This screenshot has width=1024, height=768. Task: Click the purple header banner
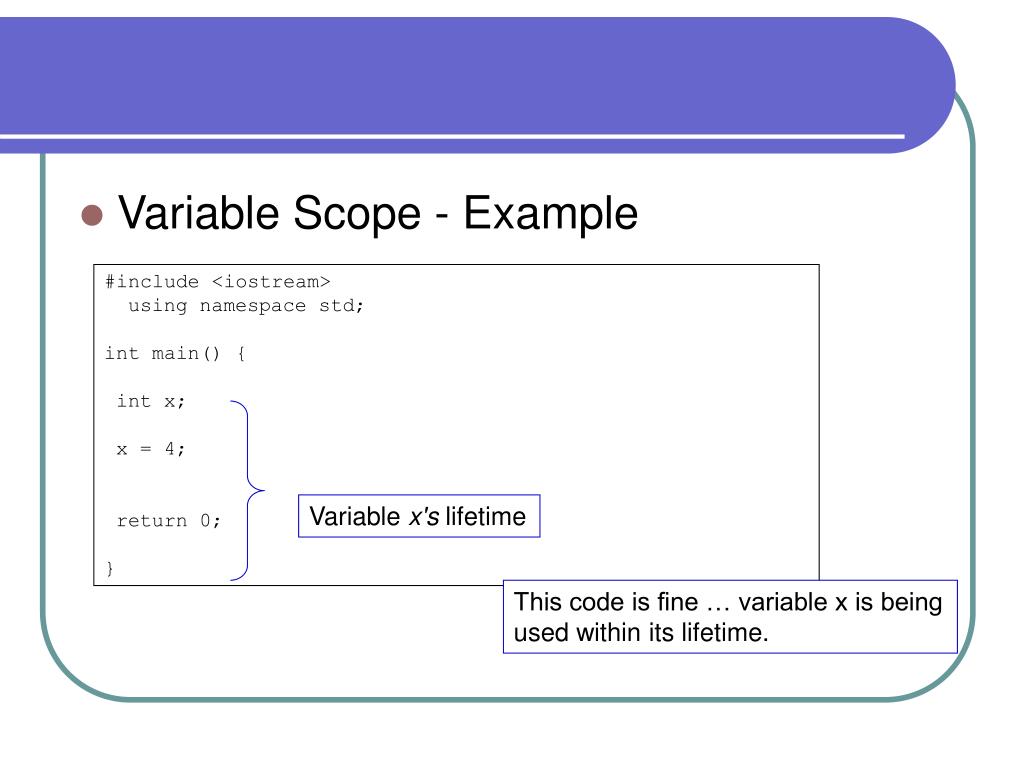[477, 75]
